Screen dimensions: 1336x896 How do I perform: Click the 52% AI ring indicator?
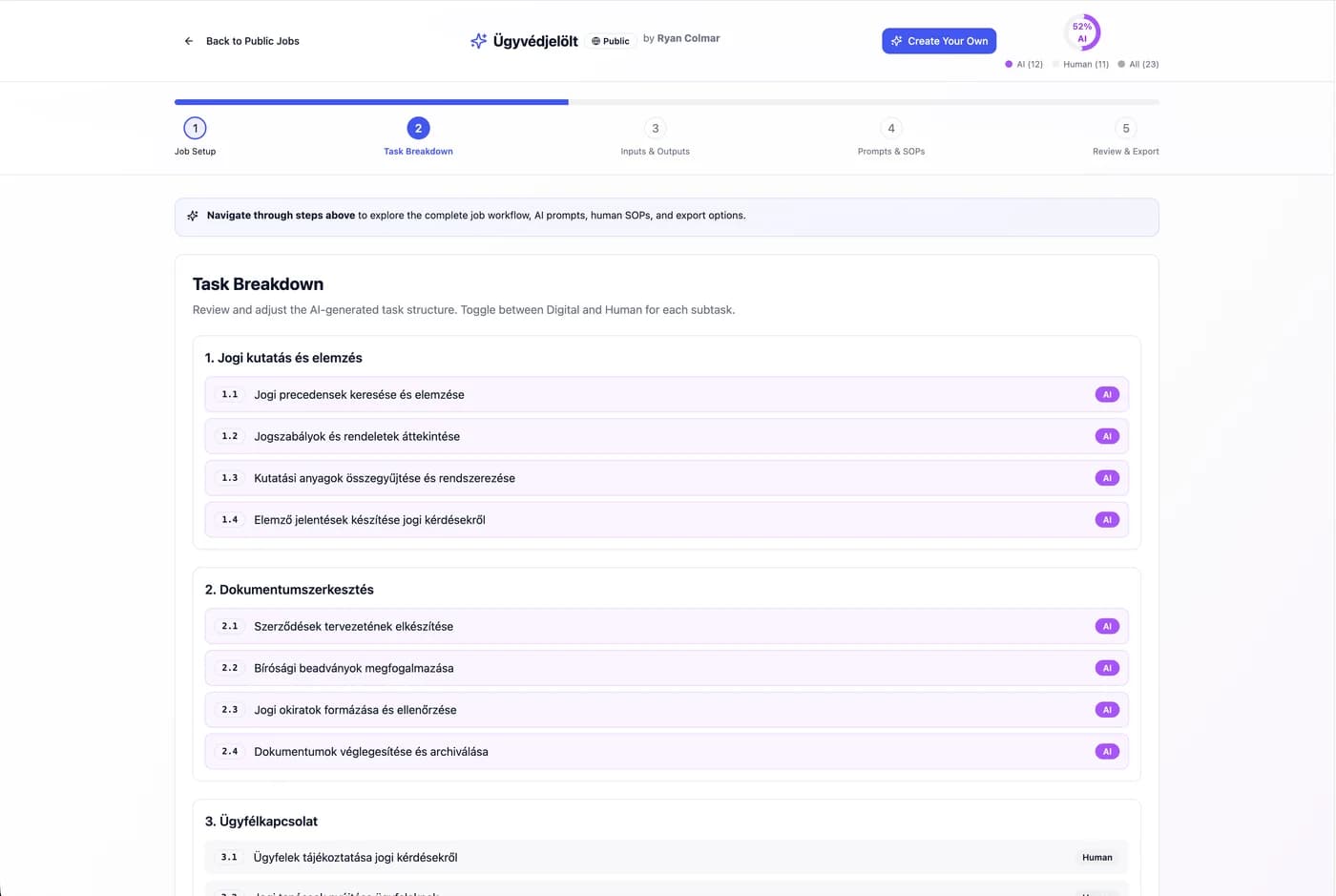pos(1082,32)
